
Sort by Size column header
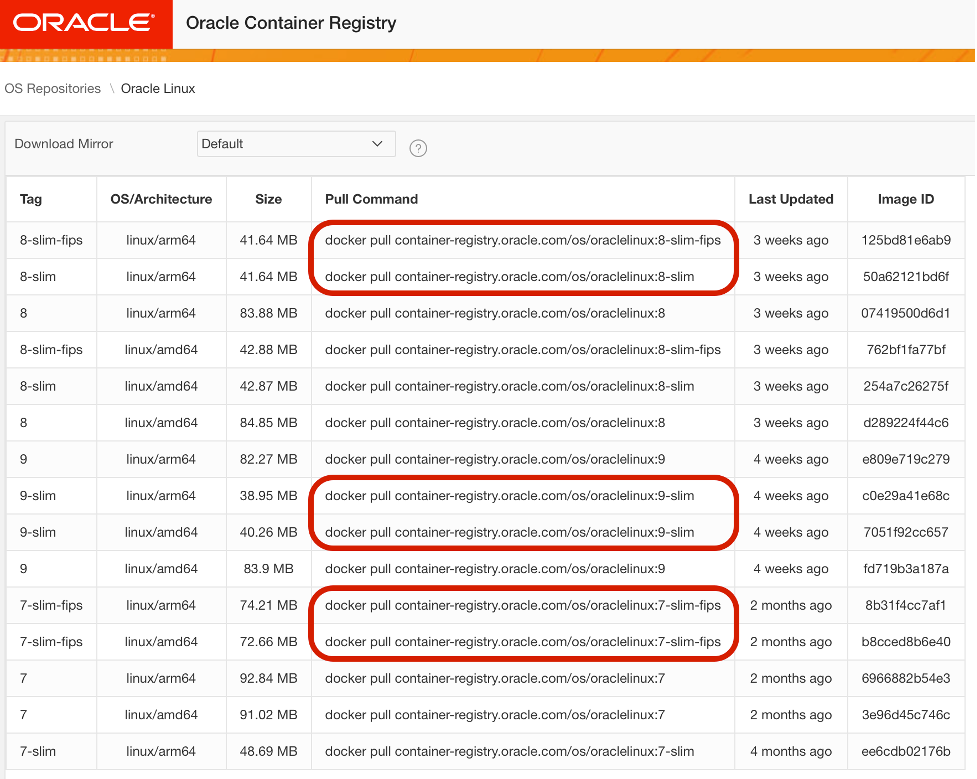click(269, 199)
